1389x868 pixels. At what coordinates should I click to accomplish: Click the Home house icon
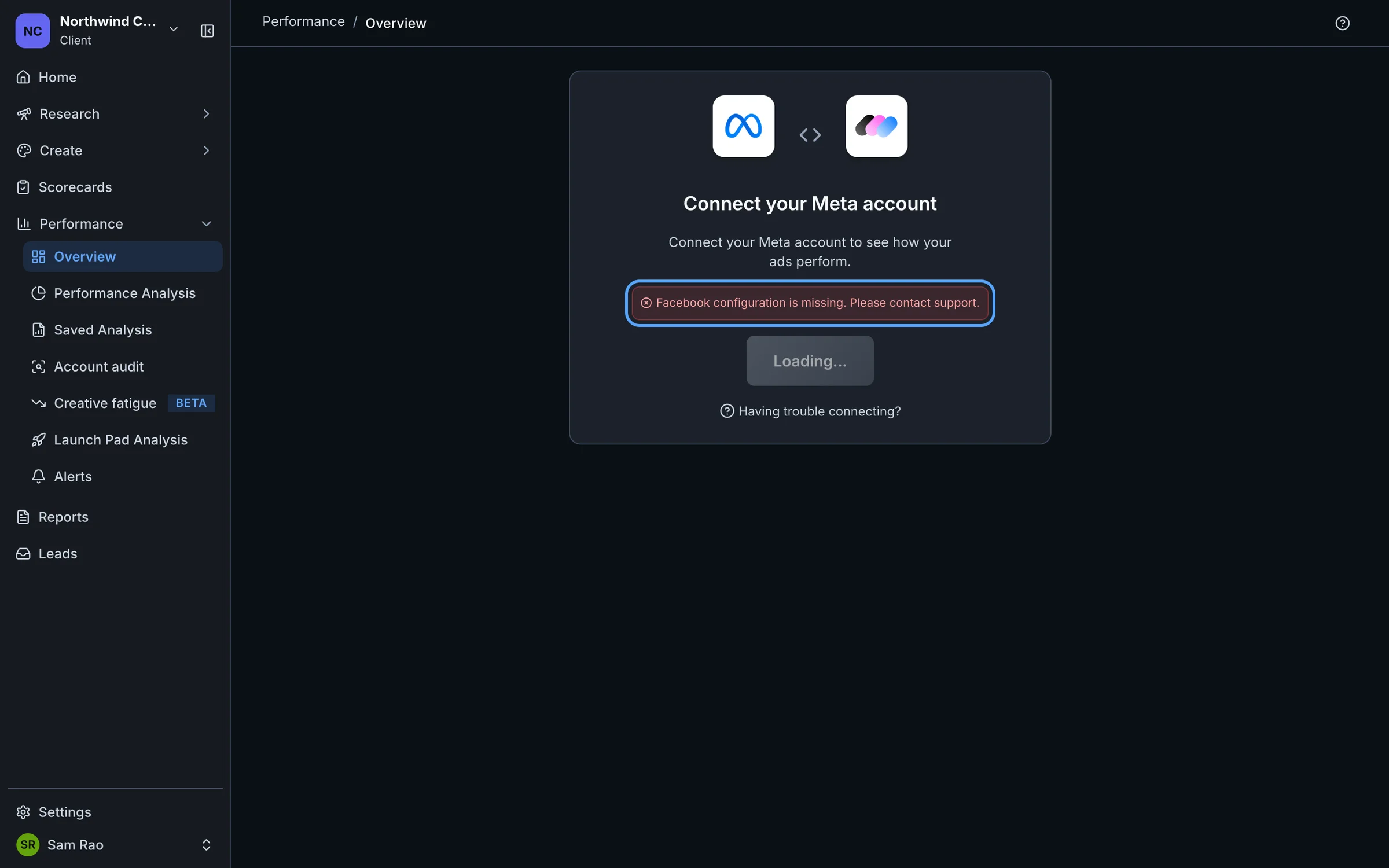tap(23, 77)
